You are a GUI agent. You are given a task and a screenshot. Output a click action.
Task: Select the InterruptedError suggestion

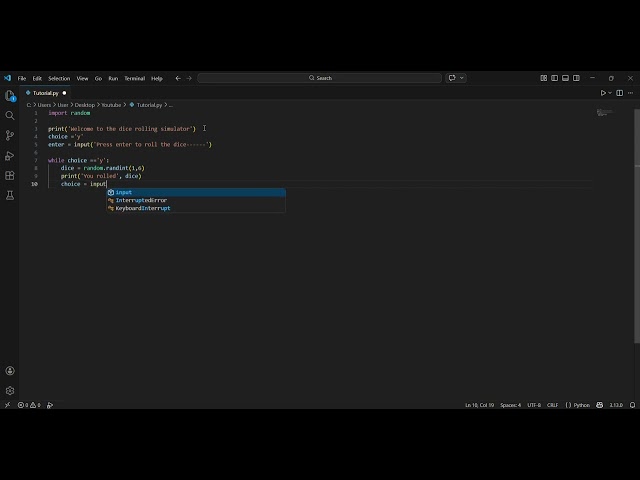(196, 200)
